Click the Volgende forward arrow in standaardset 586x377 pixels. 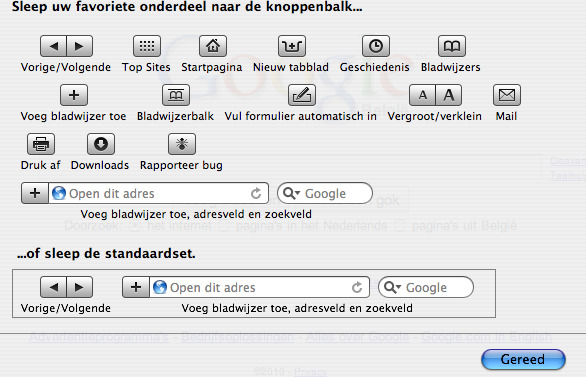(80, 287)
